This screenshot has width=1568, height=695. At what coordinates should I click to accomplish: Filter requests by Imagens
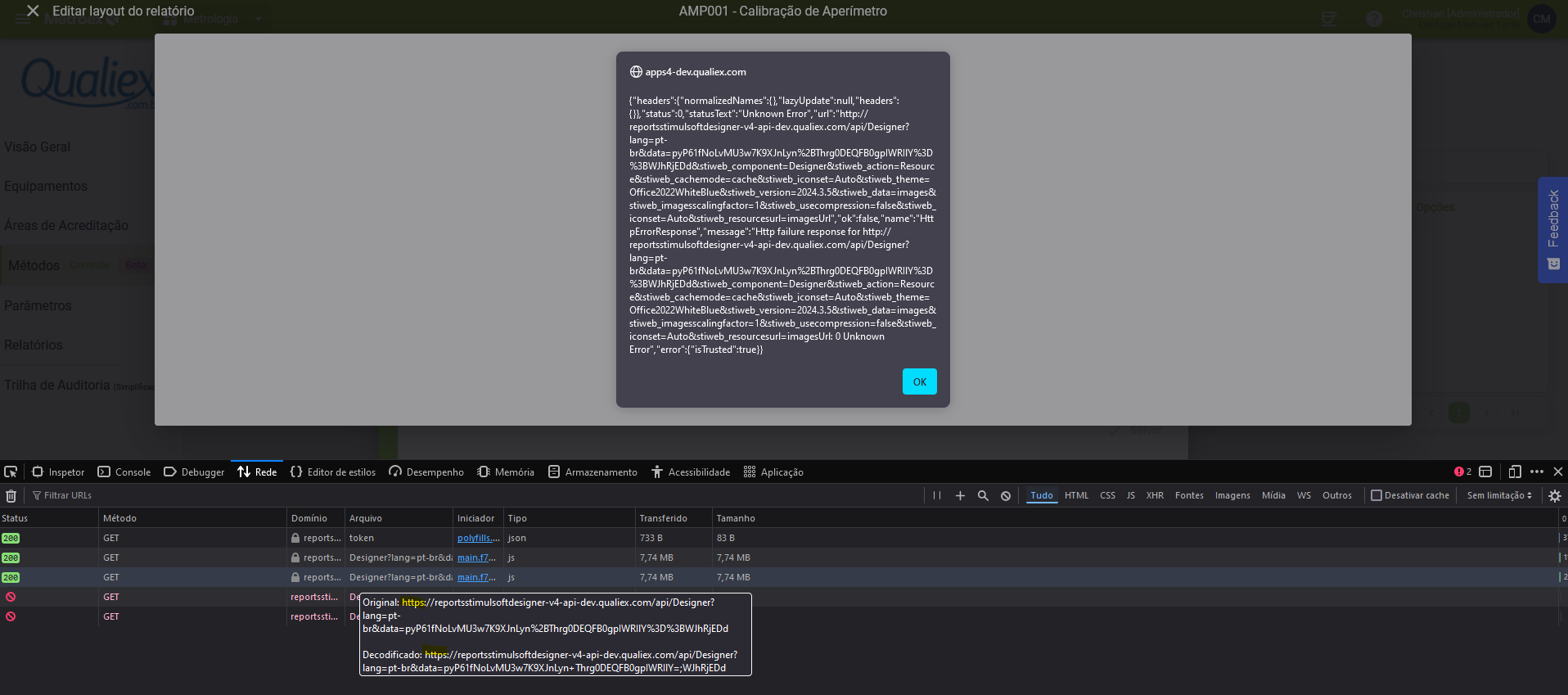pyautogui.click(x=1232, y=495)
